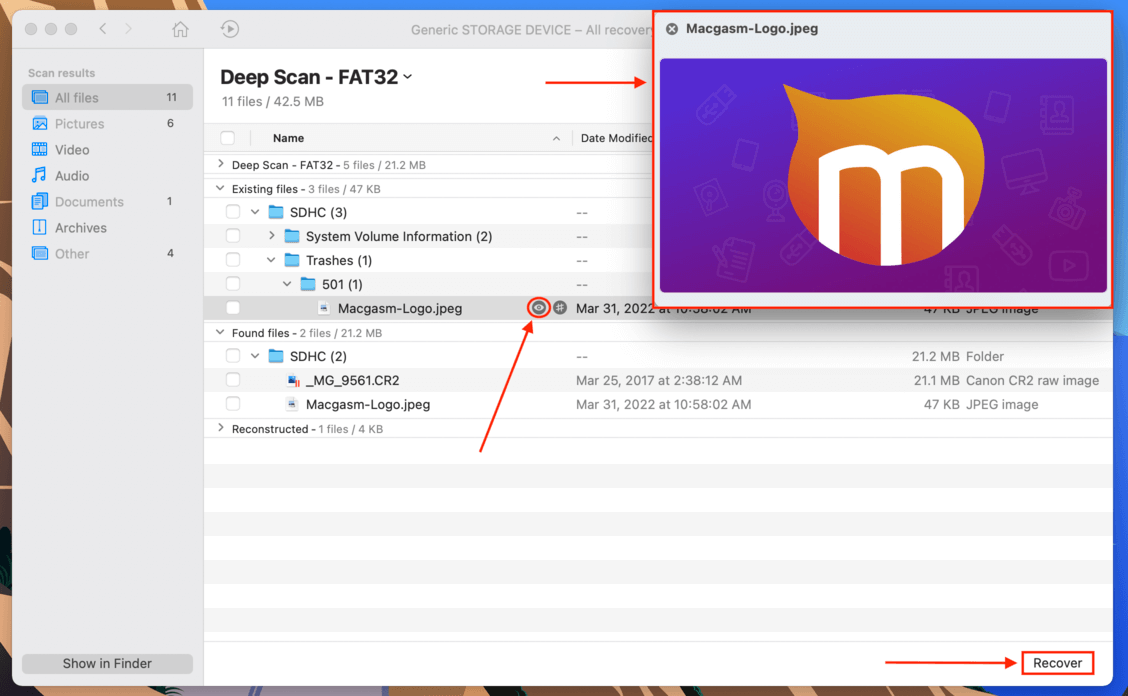The image size is (1128, 696).
Task: Click the Documents sidebar icon
Action: pyautogui.click(x=40, y=202)
